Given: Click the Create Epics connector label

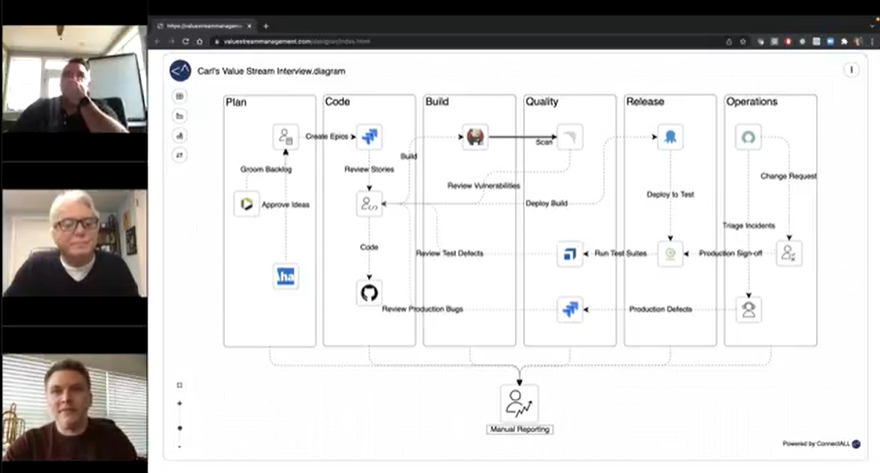Looking at the screenshot, I should click(x=327, y=136).
